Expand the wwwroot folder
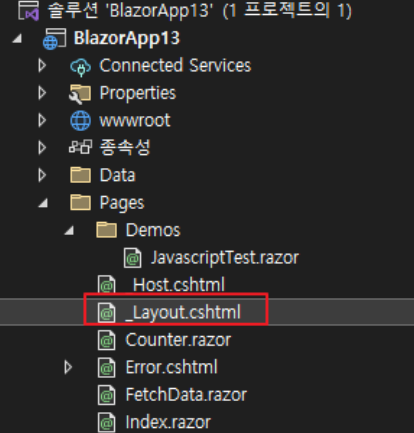Viewport: 414px width, 433px height. coord(42,120)
